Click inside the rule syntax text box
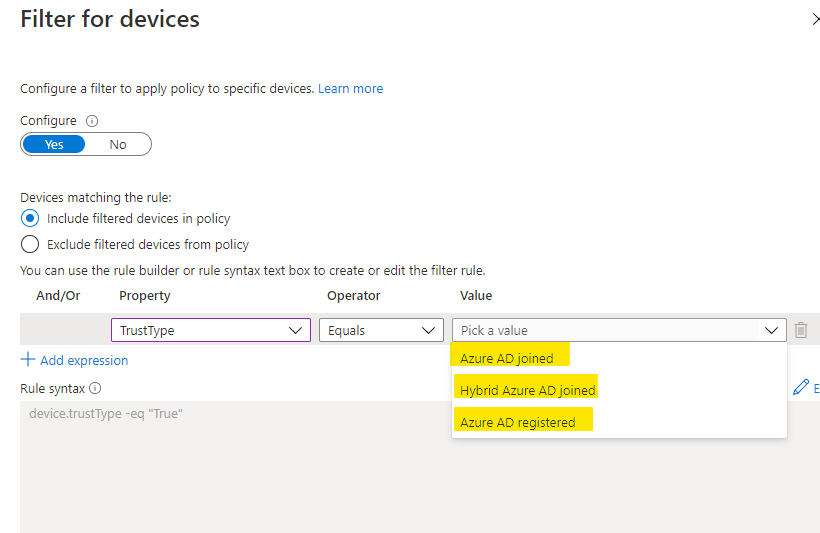 click(x=420, y=467)
